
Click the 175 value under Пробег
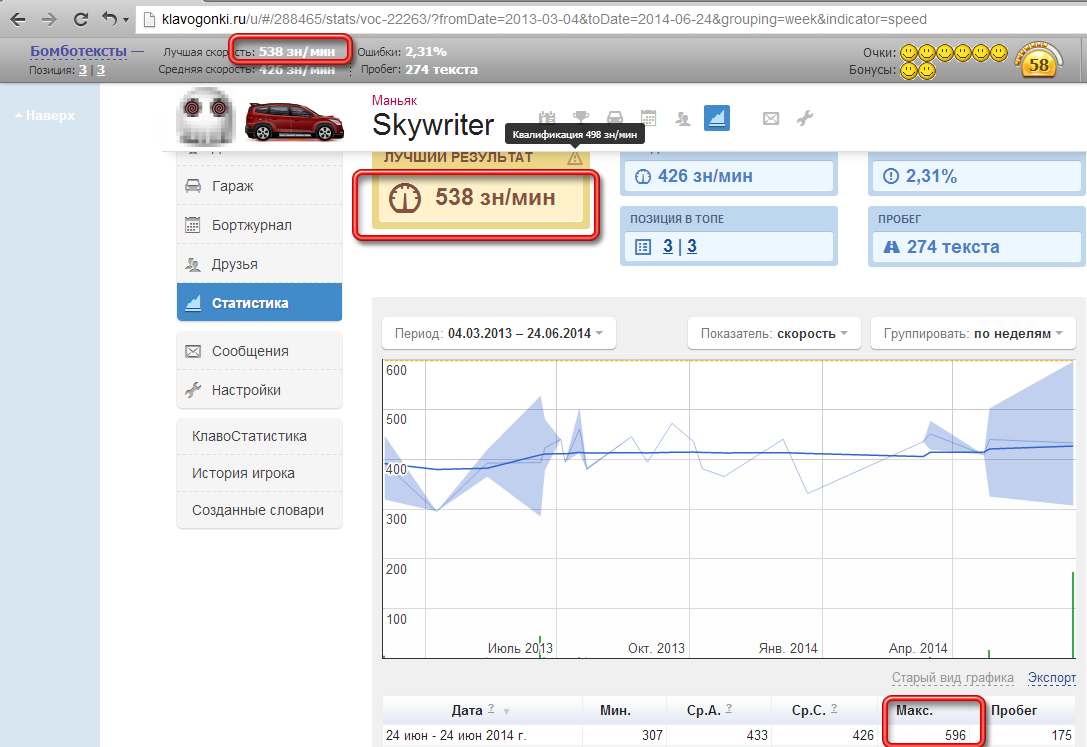click(1061, 735)
